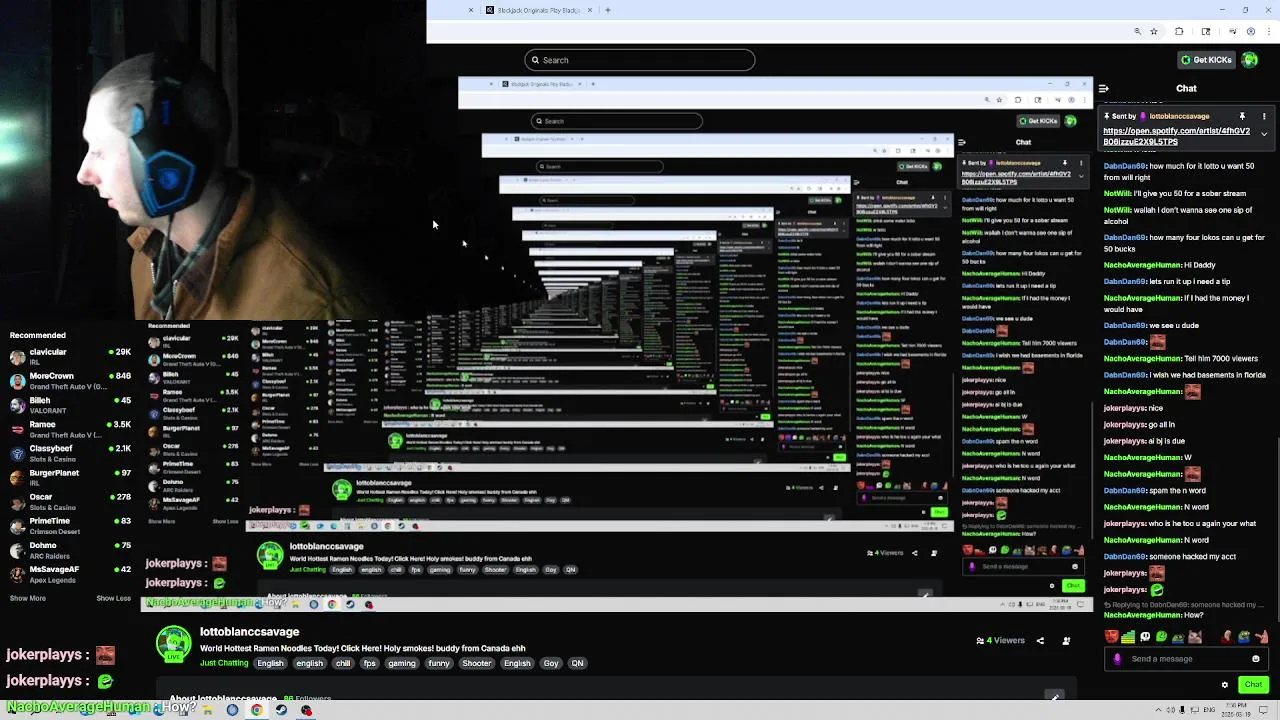
Task: Open MsSavageAF Apex Legends channel
Action: click(69, 574)
